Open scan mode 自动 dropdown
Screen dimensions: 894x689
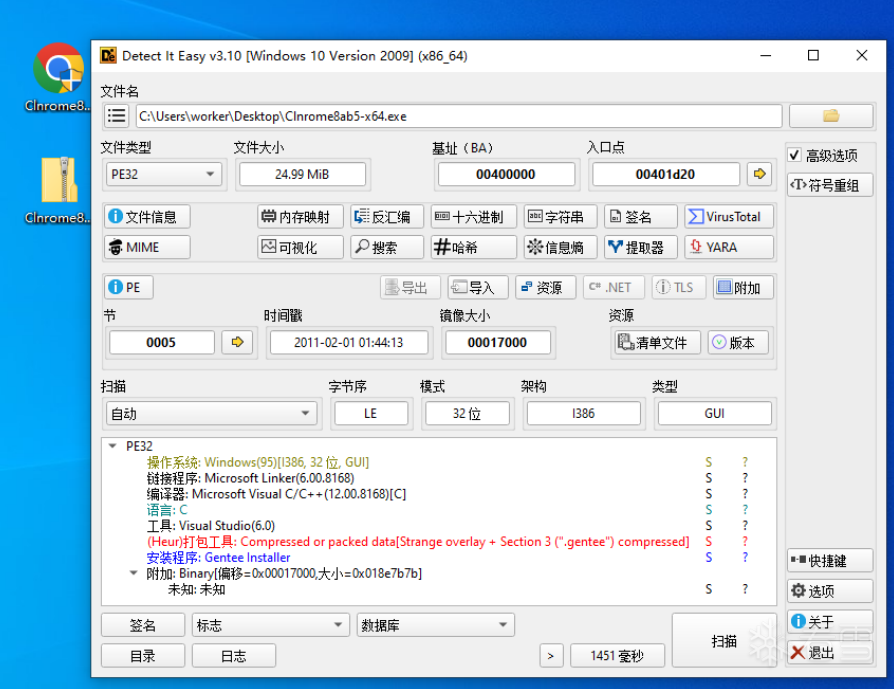pos(211,414)
